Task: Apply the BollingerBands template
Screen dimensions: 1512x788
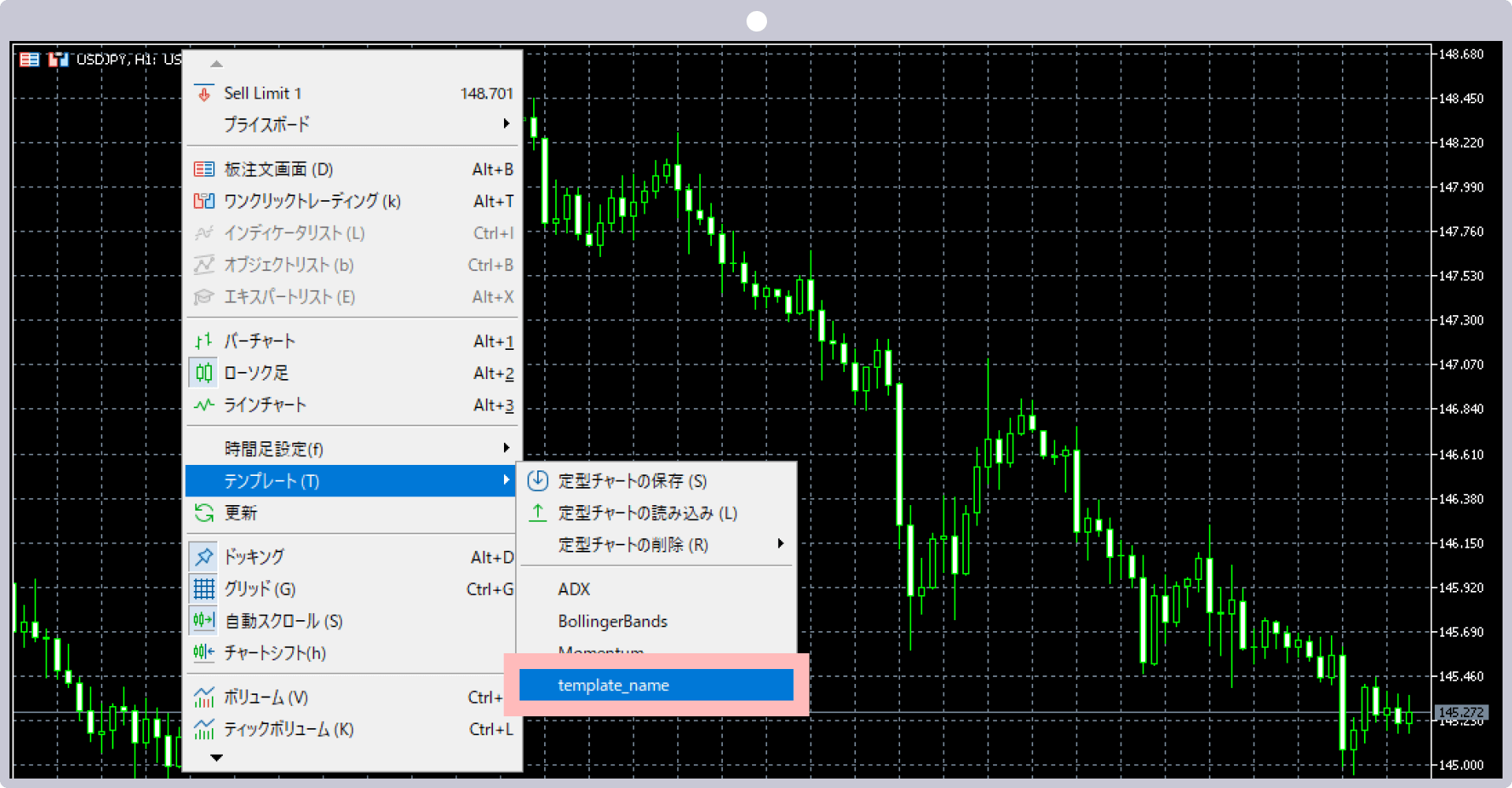Action: 612,621
